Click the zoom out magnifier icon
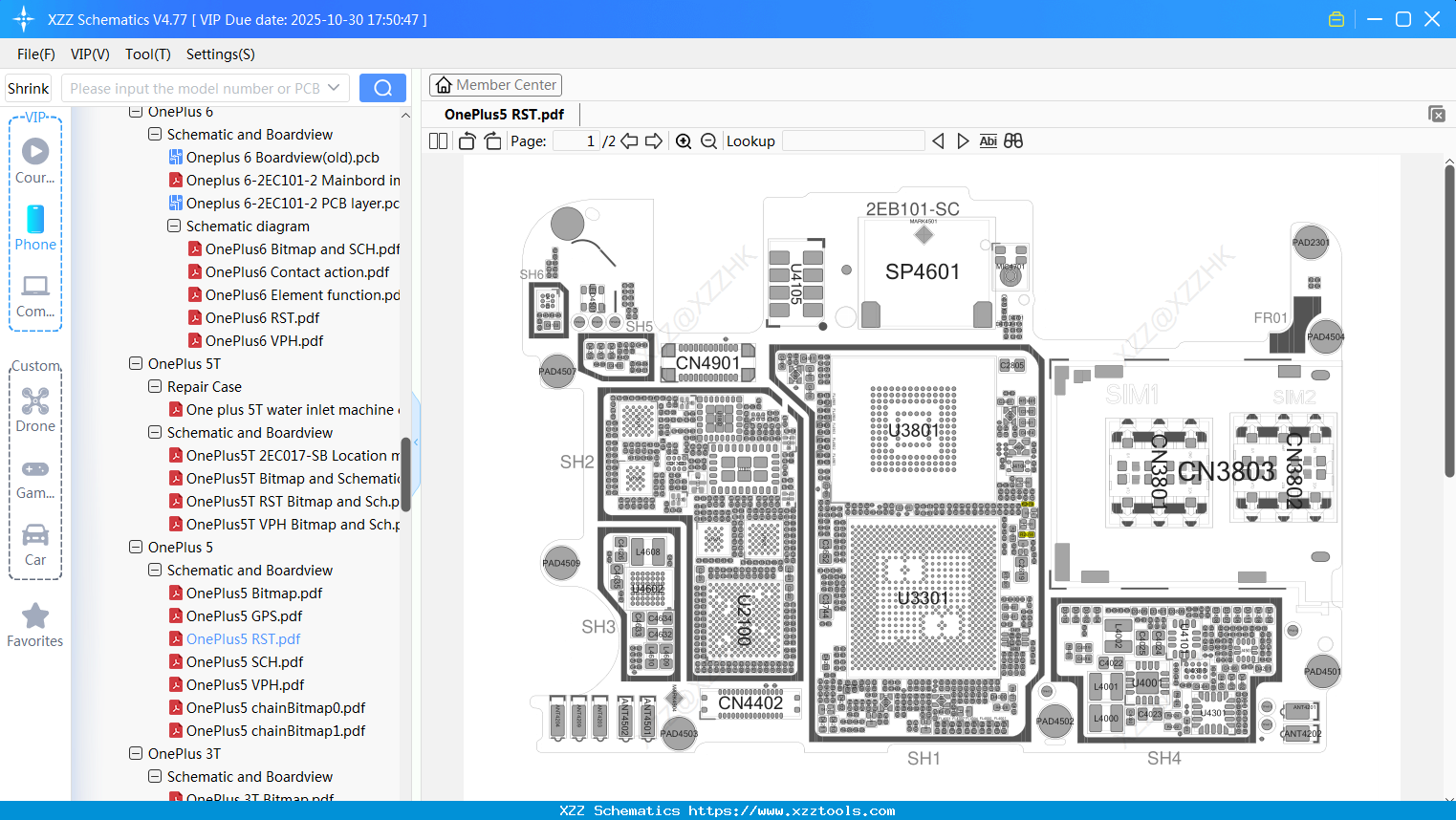Image resolution: width=1456 pixels, height=820 pixels. pyautogui.click(x=708, y=141)
